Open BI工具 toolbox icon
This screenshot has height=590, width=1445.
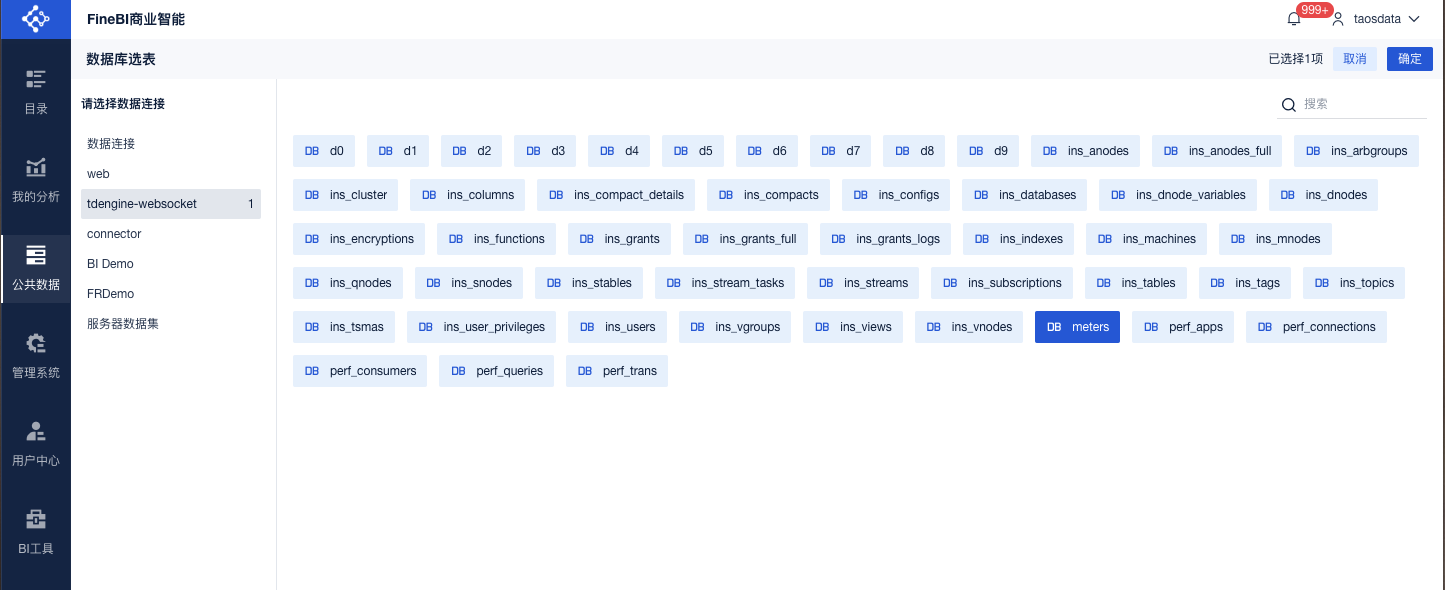point(36,520)
